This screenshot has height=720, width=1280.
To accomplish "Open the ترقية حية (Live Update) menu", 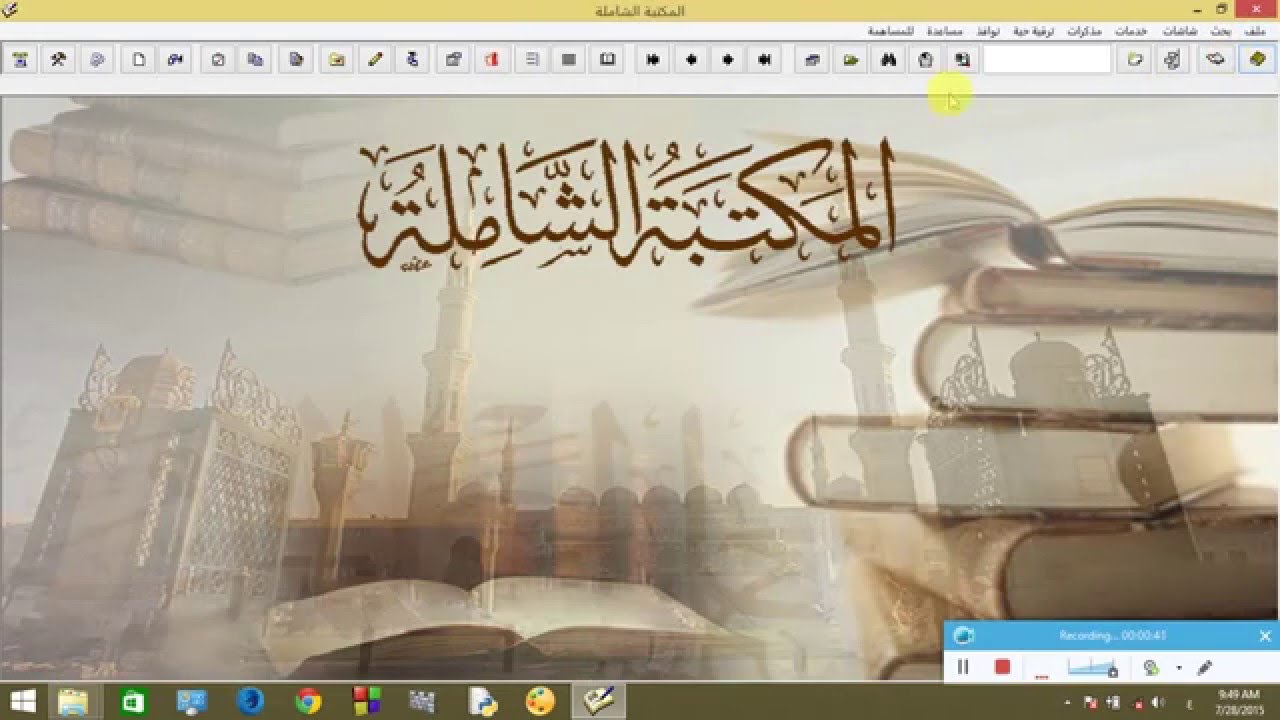I will click(x=1033, y=31).
